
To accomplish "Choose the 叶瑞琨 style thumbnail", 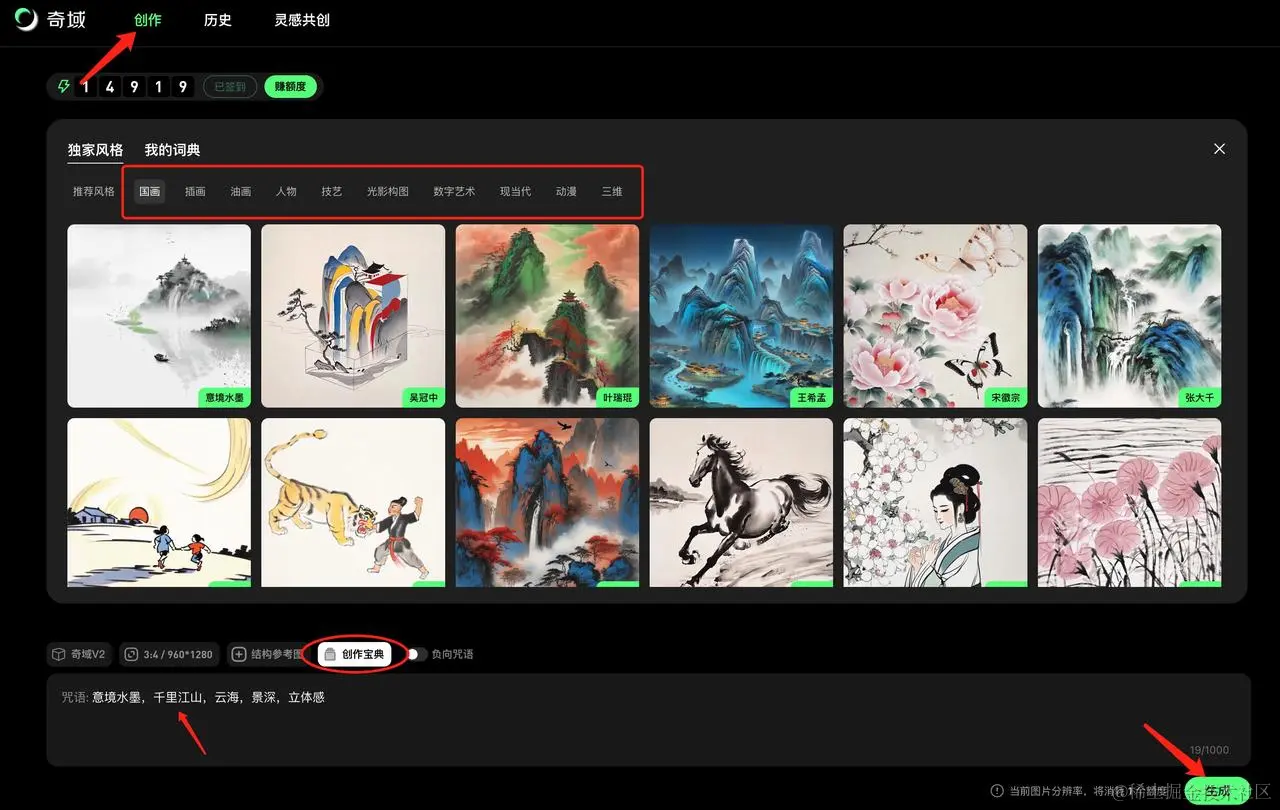I will click(547, 315).
